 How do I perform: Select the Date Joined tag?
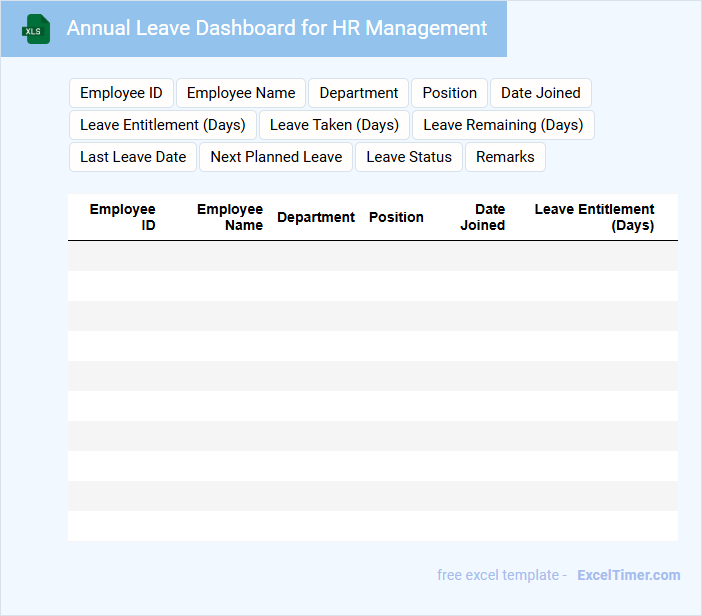pos(540,93)
